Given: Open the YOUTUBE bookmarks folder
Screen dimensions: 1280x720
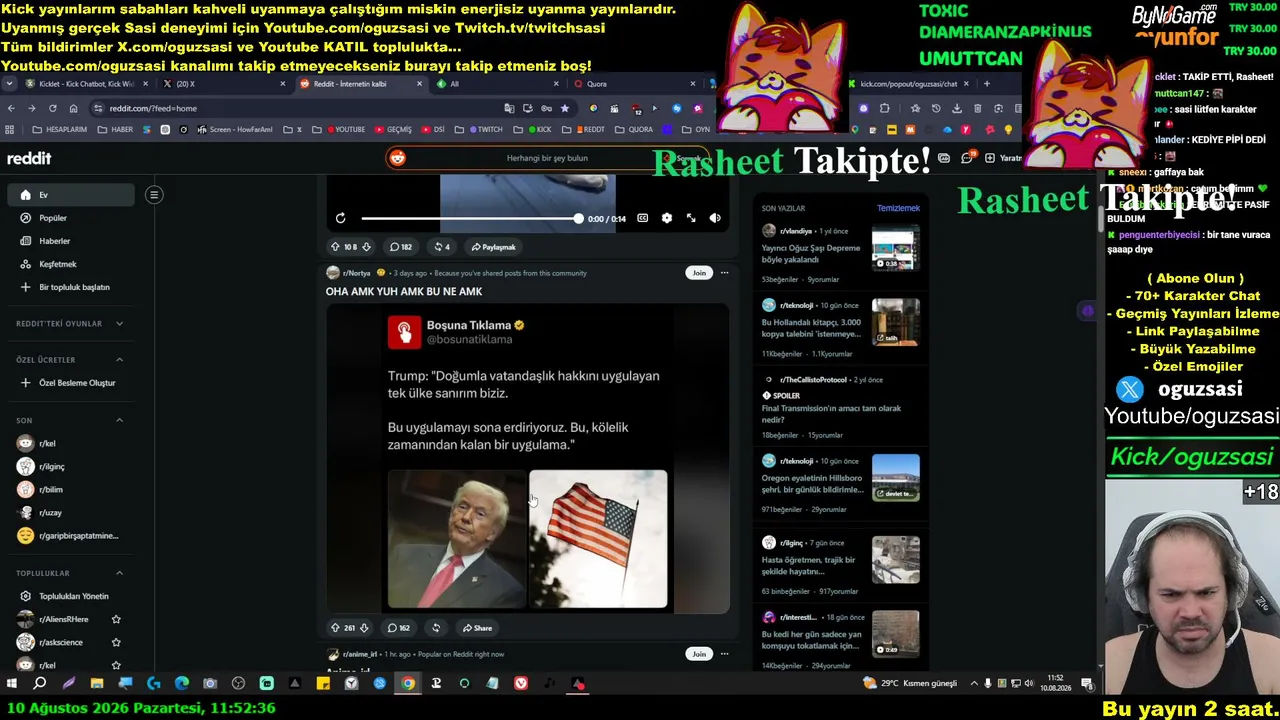Looking at the screenshot, I should pyautogui.click(x=346, y=129).
